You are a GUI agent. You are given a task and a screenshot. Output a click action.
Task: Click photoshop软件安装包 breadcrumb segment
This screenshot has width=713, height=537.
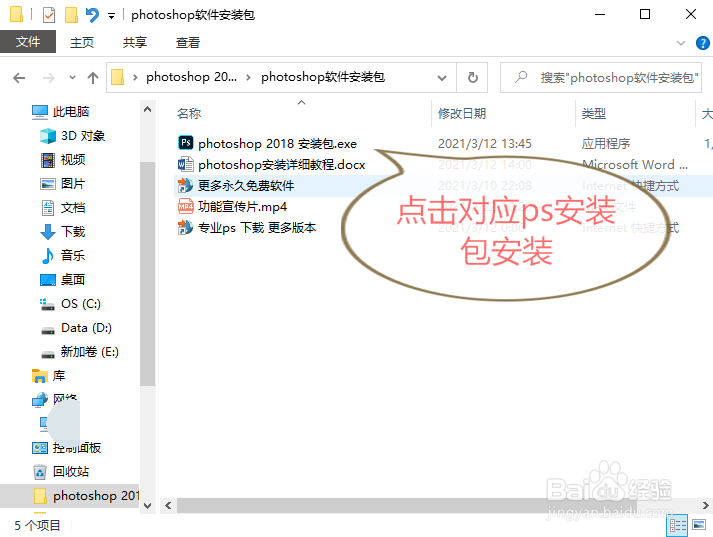(x=323, y=77)
